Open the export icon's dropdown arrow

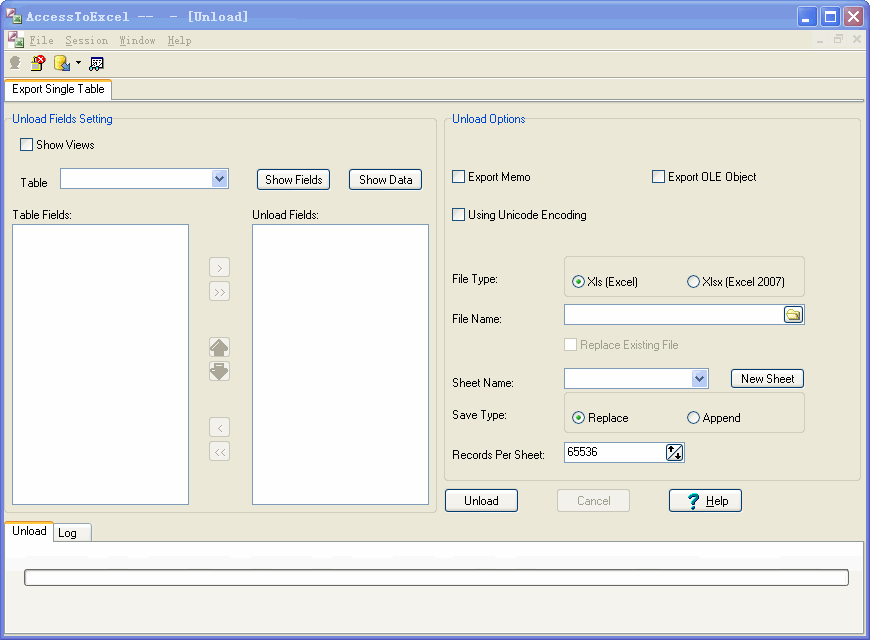point(78,63)
